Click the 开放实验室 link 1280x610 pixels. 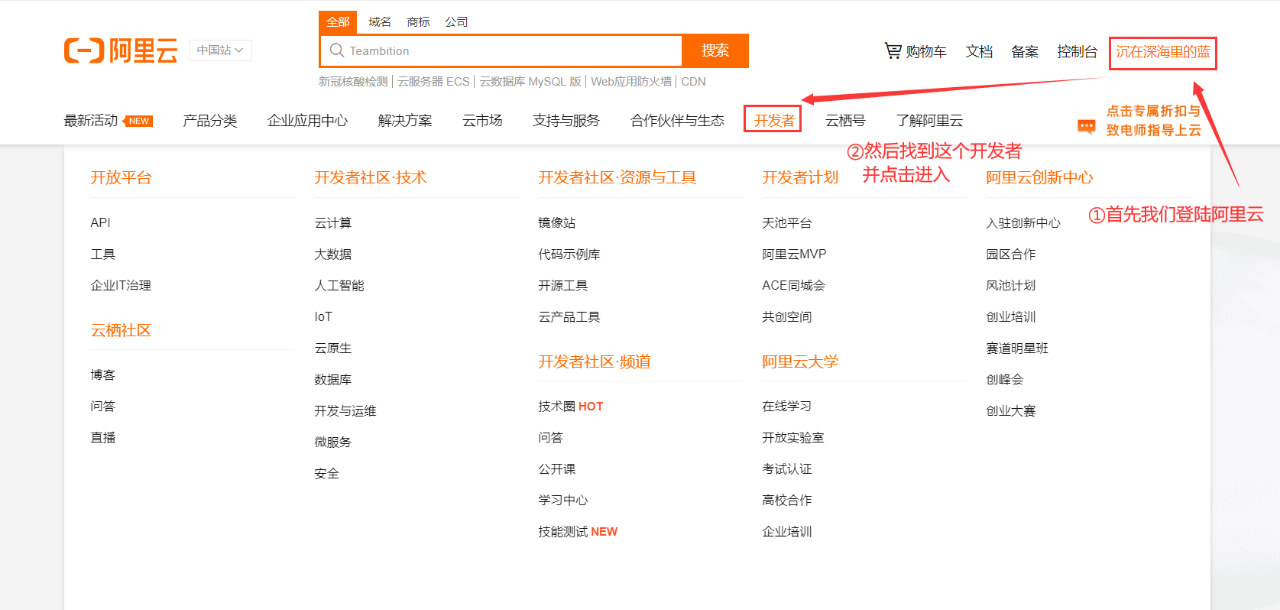(x=793, y=438)
